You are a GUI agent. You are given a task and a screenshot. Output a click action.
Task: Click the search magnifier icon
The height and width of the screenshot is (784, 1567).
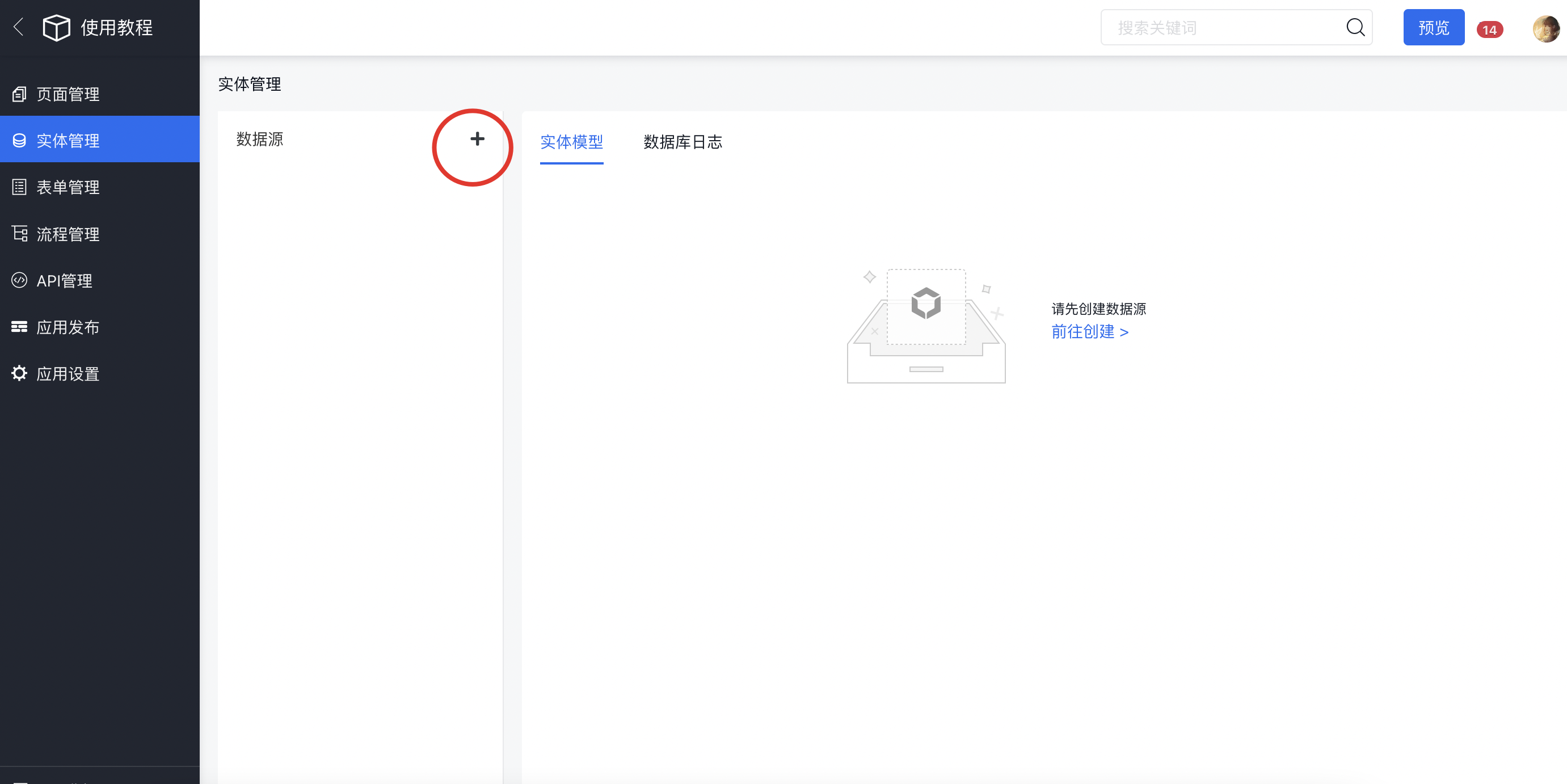[1355, 27]
